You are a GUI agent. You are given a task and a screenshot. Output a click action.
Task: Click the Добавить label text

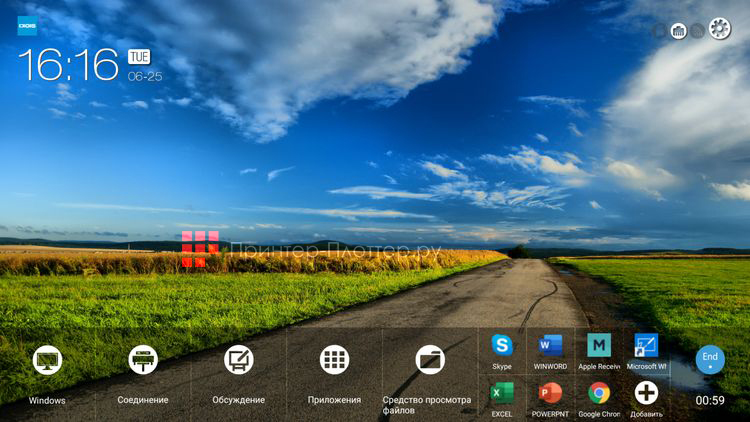(646, 414)
